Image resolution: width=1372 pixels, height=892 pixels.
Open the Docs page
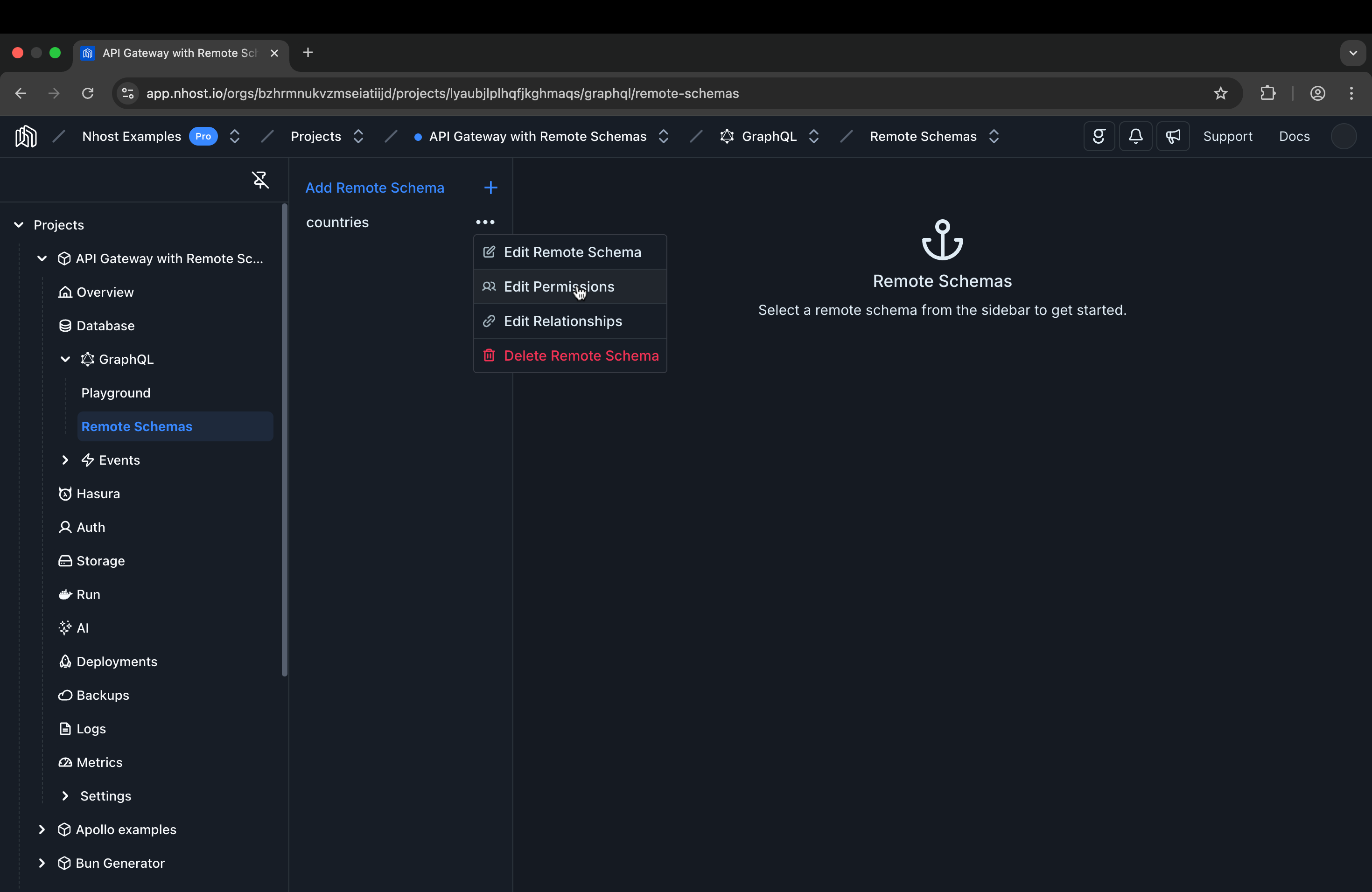pyautogui.click(x=1294, y=136)
